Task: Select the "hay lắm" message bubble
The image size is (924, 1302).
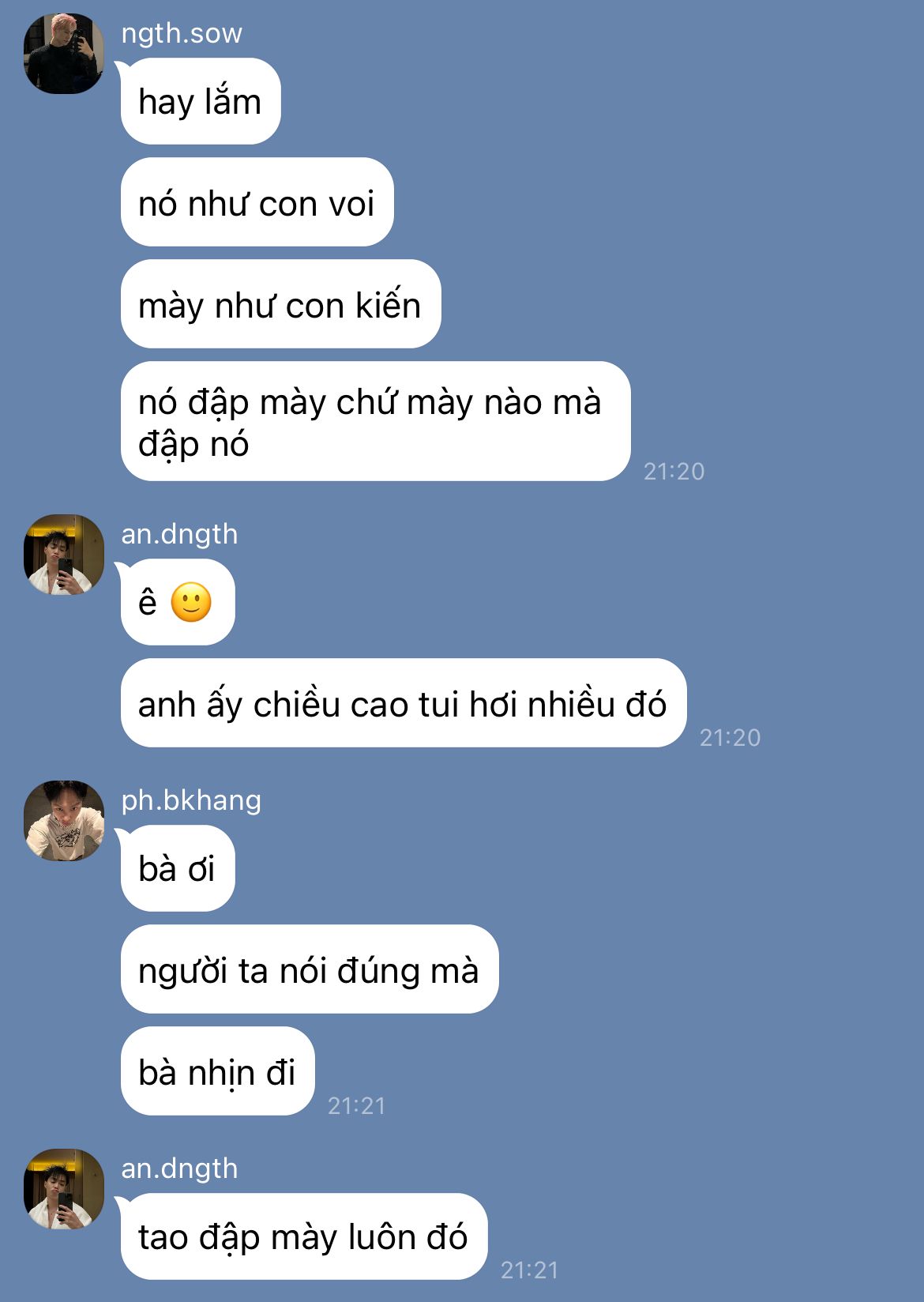Action: 201,101
